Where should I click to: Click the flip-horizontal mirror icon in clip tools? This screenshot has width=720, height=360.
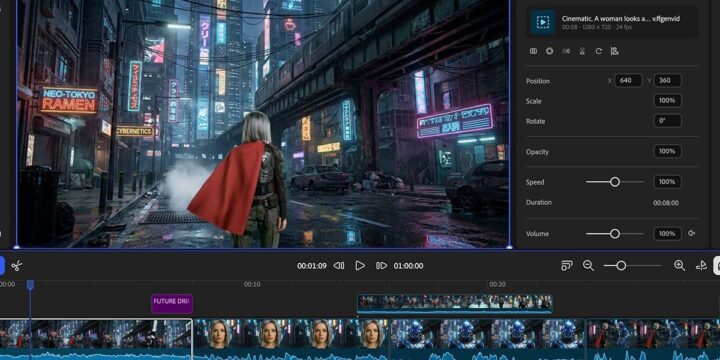click(566, 51)
